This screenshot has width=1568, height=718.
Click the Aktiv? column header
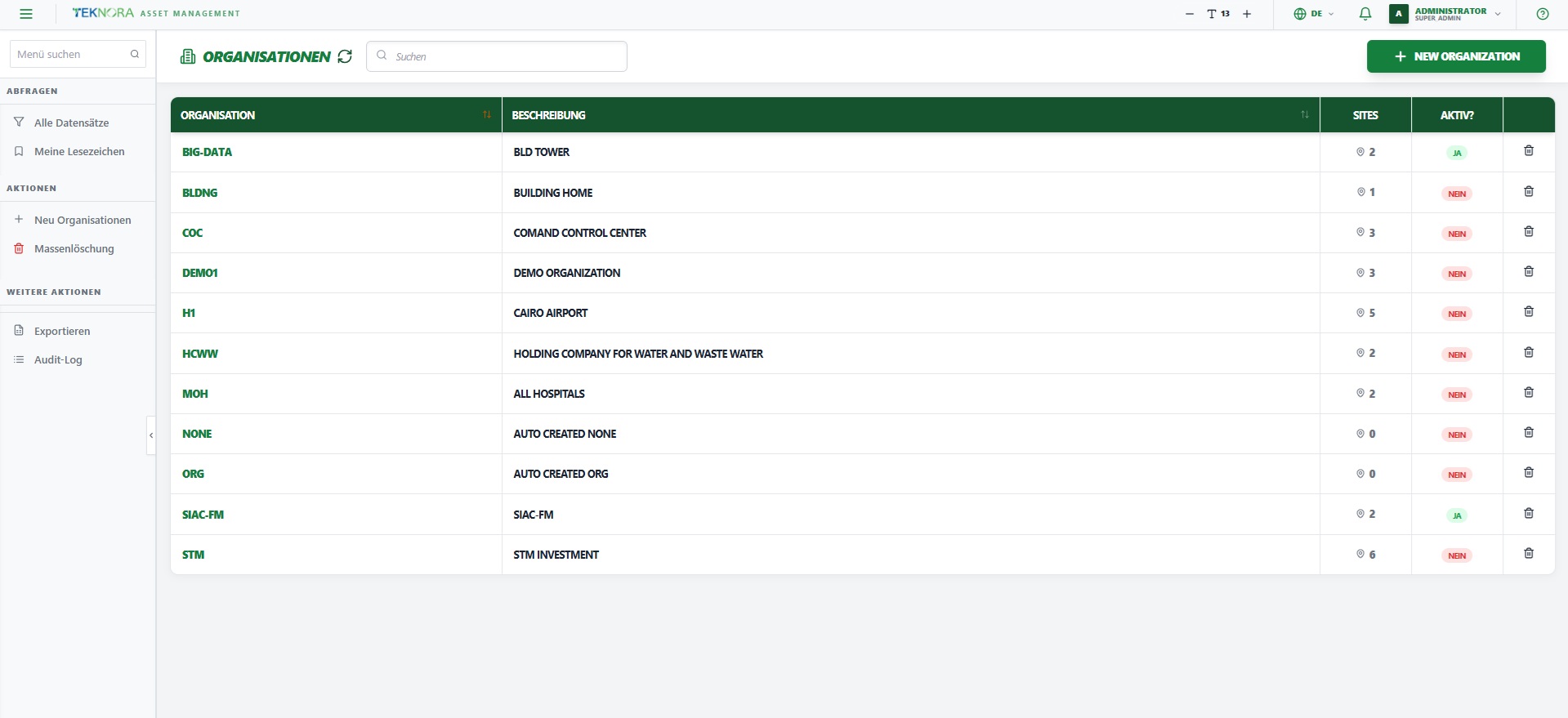click(1457, 115)
